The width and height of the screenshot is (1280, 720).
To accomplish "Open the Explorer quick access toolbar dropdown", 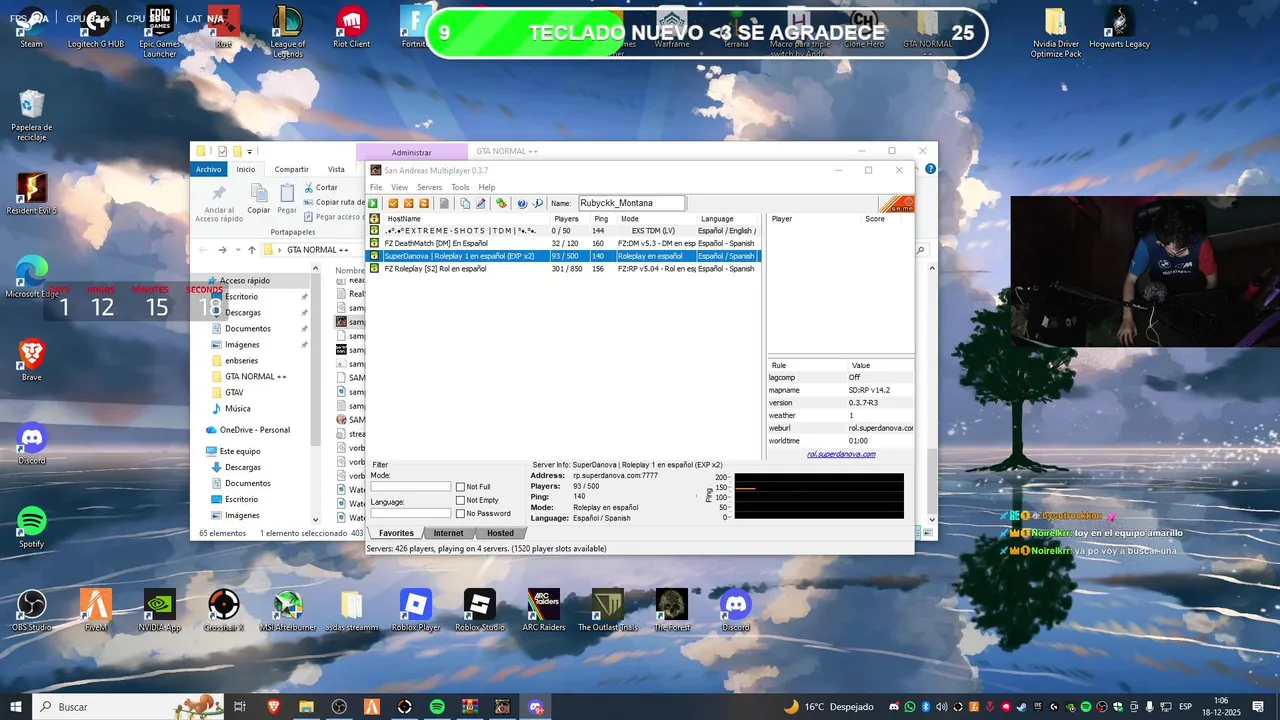I will pyautogui.click(x=249, y=152).
